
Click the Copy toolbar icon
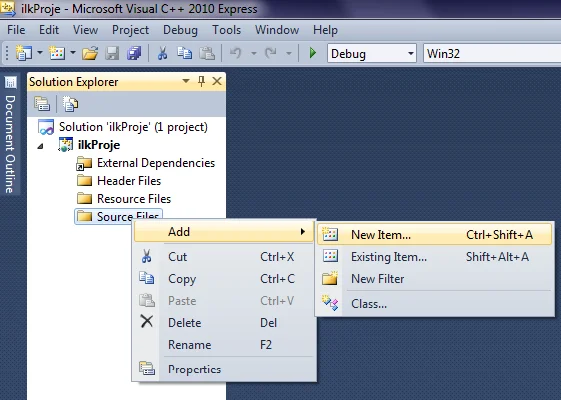point(185,53)
